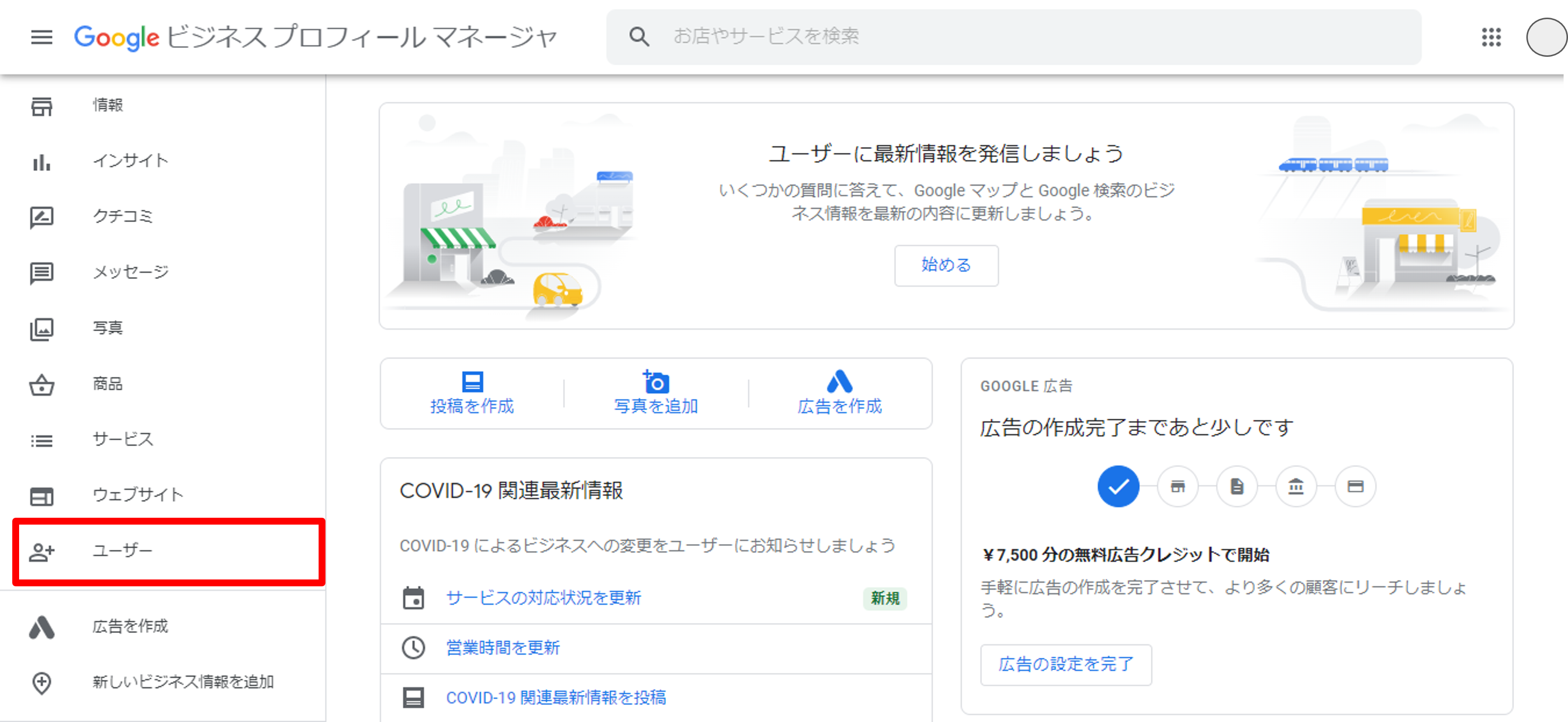The image size is (1568, 722).
Task: Click the 広告の設定を完了 button
Action: pyautogui.click(x=1066, y=664)
